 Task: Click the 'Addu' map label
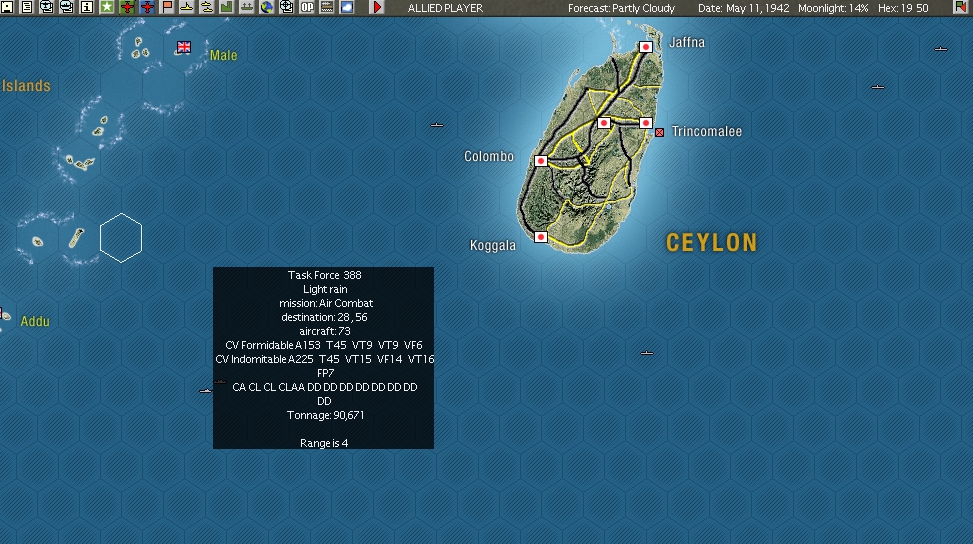click(35, 321)
